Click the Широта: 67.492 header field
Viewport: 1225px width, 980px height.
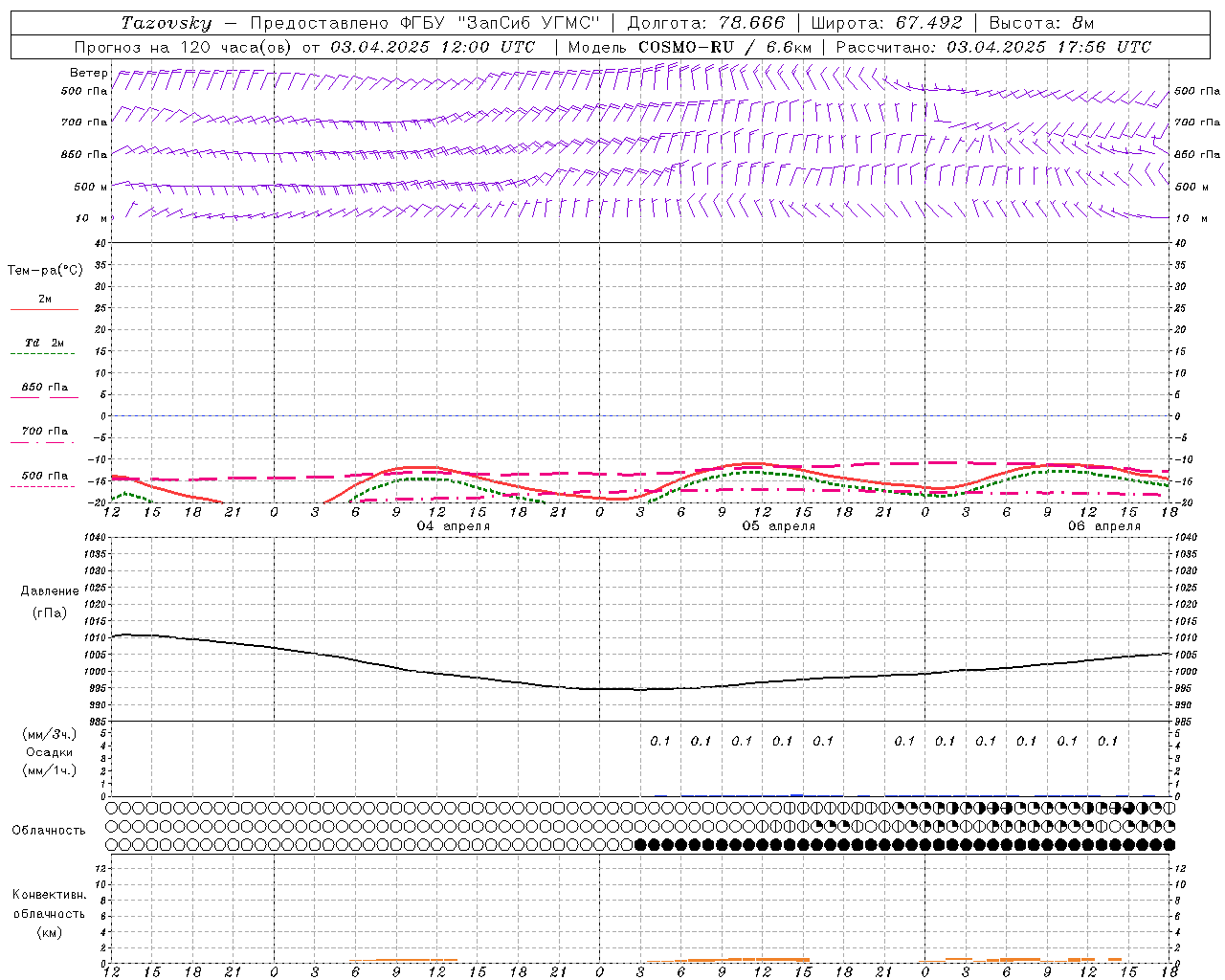pyautogui.click(x=886, y=23)
